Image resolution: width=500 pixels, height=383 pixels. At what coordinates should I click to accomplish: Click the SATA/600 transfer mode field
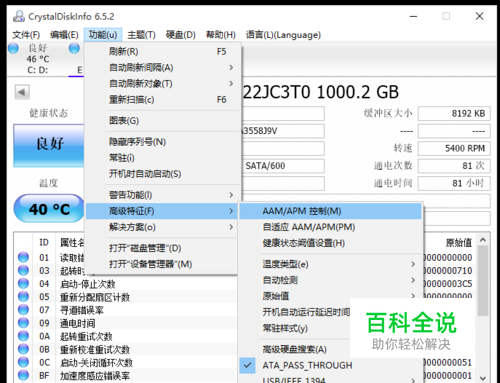(x=283, y=166)
